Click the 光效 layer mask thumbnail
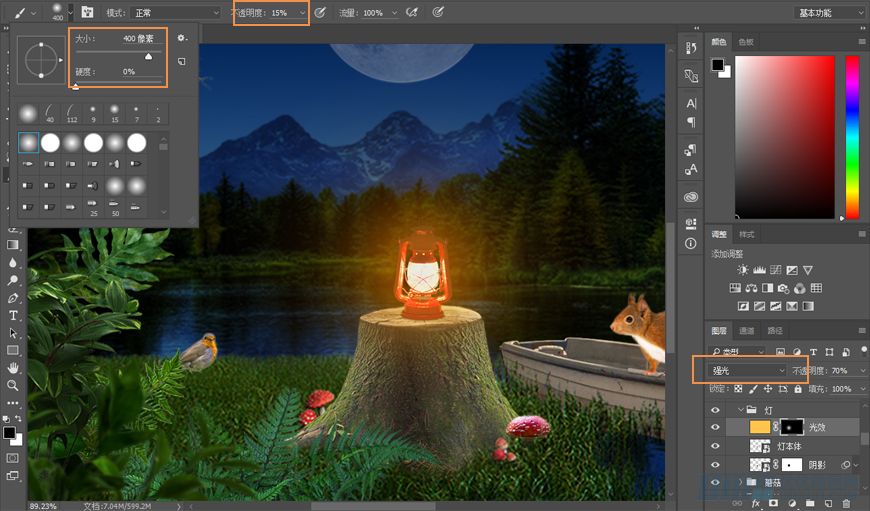This screenshot has height=511, width=870. [x=792, y=427]
